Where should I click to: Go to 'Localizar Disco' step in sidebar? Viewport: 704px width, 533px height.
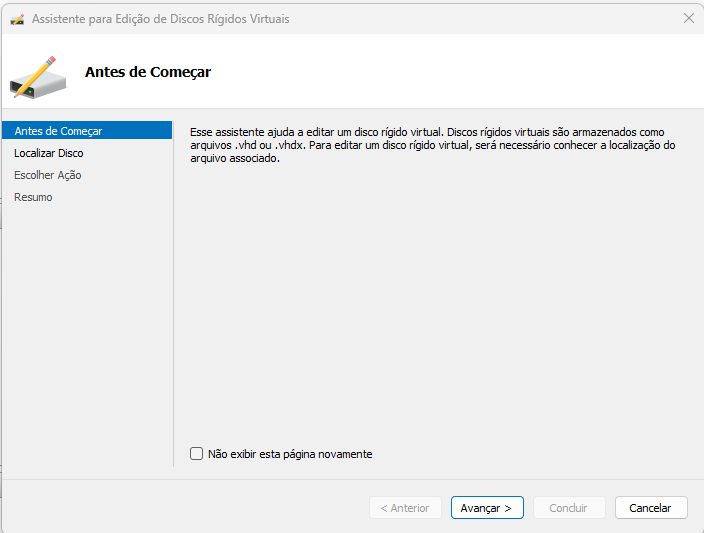coord(49,153)
